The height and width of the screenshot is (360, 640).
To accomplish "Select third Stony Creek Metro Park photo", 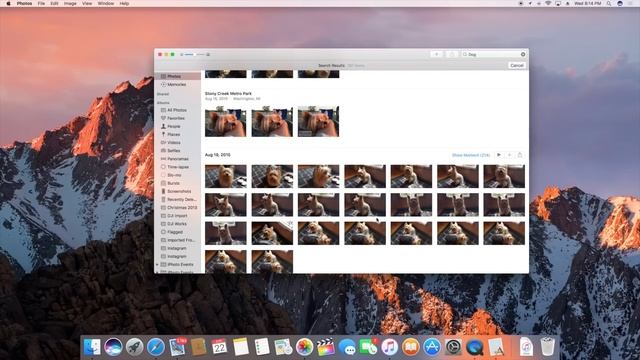I will click(318, 121).
